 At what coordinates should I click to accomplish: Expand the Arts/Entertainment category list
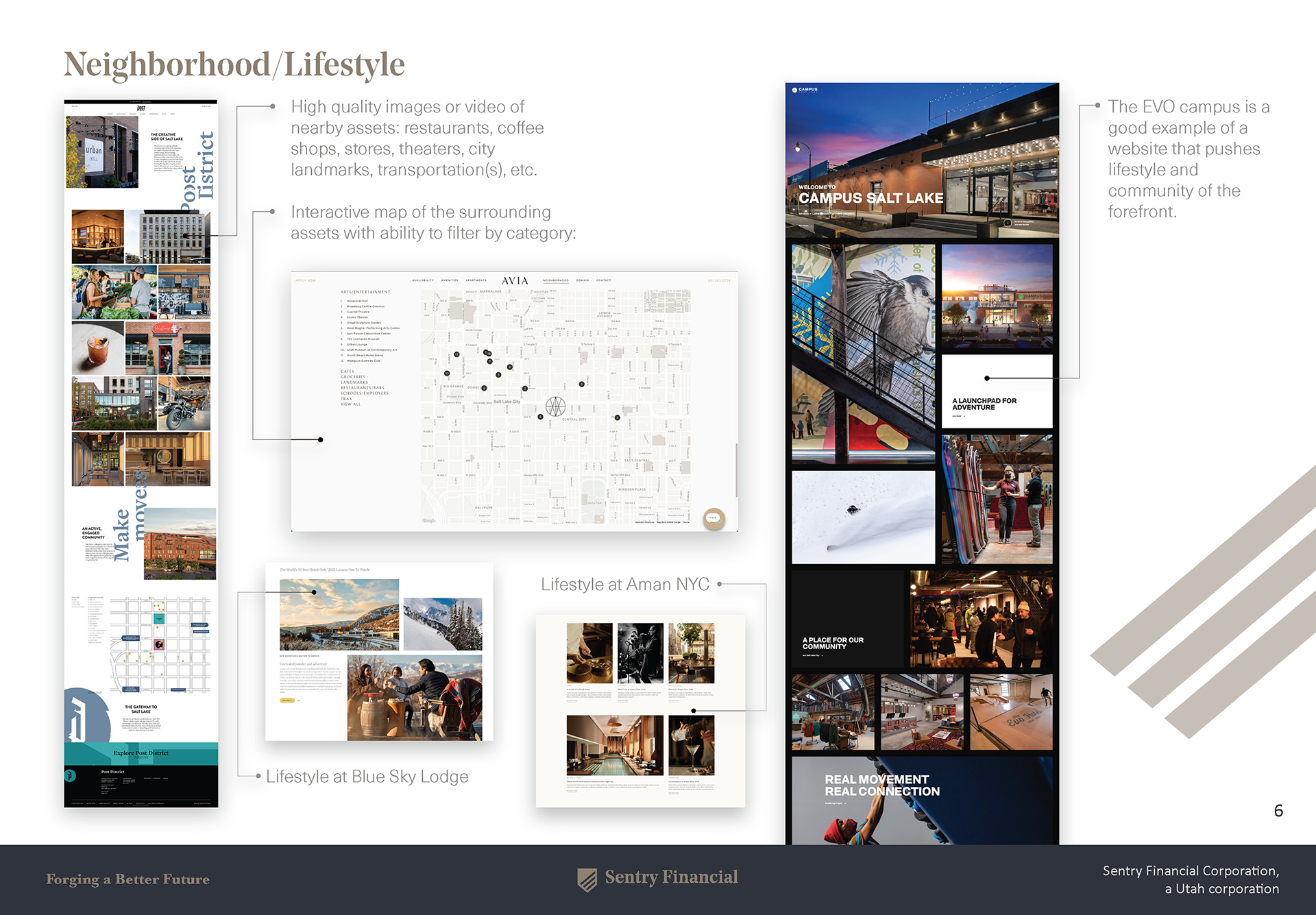pos(365,292)
